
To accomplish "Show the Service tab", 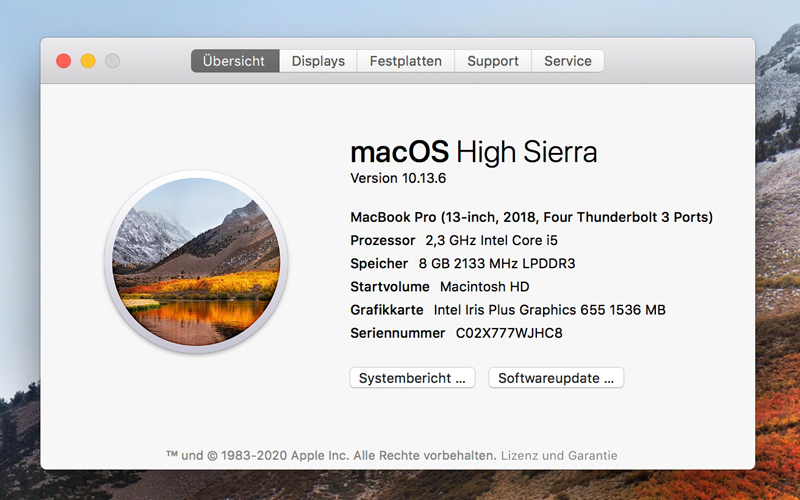I will pos(567,61).
